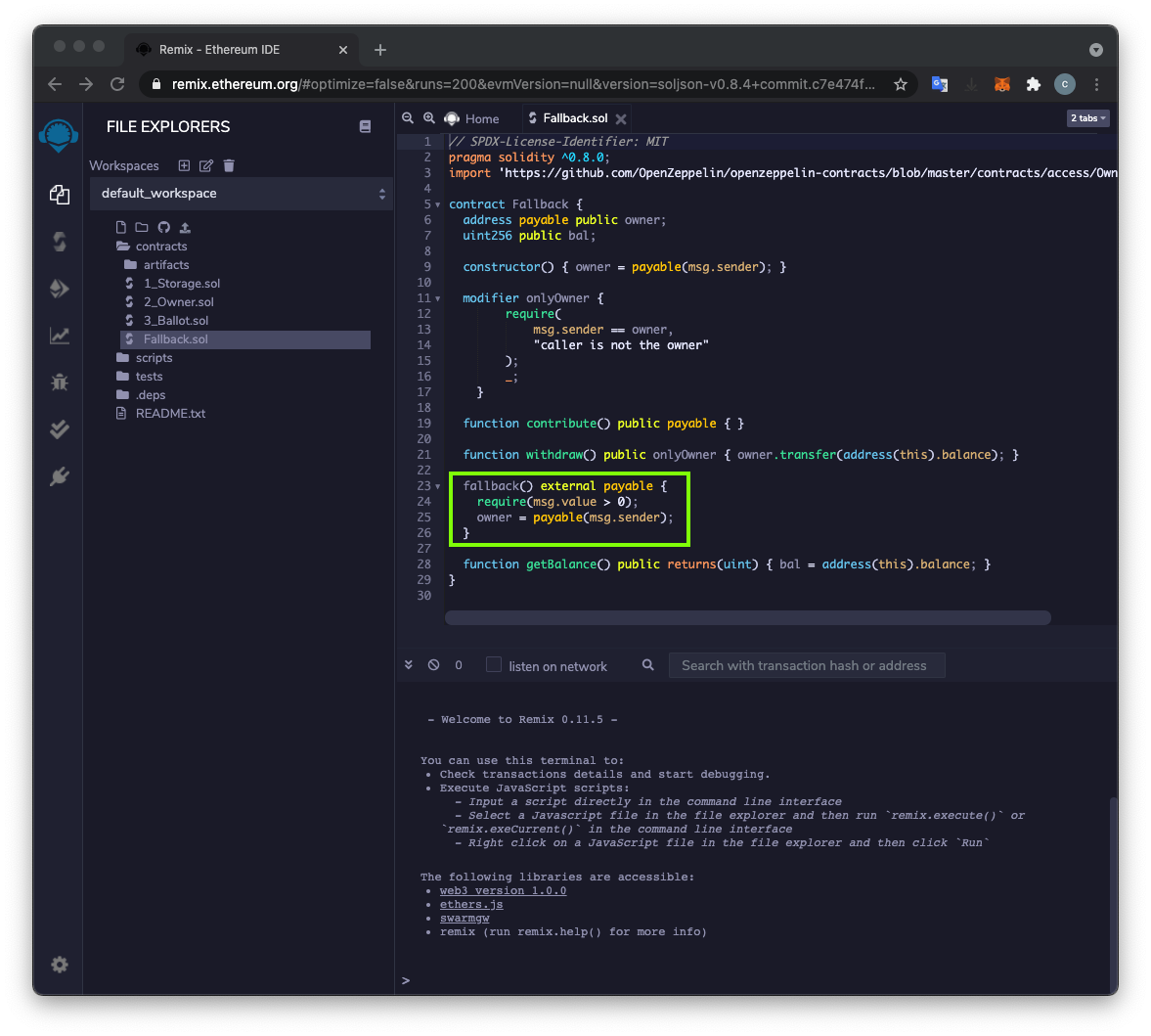The height and width of the screenshot is (1036, 1151).
Task: Open the default_workspace dropdown
Action: click(242, 194)
